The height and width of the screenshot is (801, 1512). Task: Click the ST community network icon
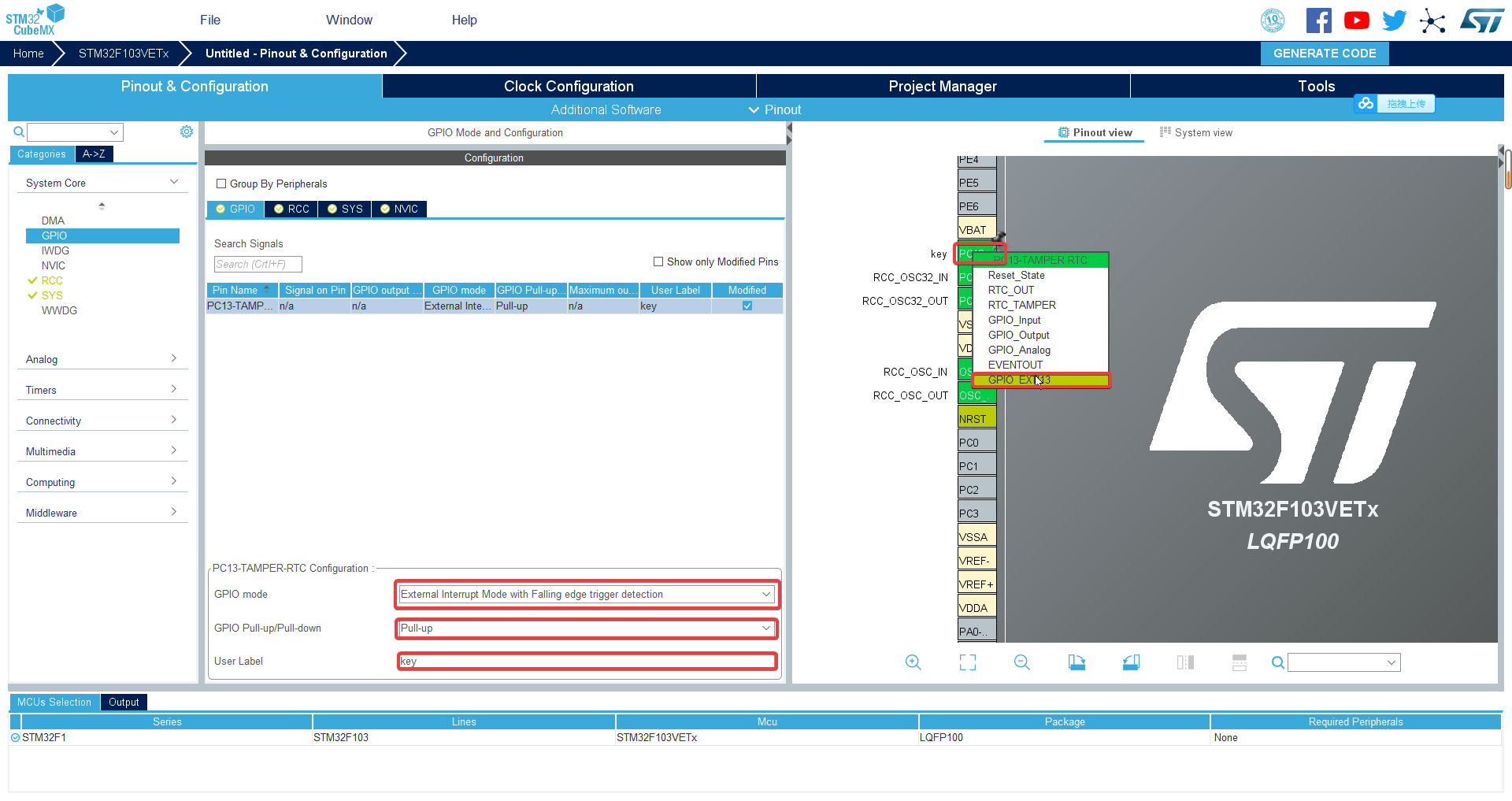coord(1432,20)
